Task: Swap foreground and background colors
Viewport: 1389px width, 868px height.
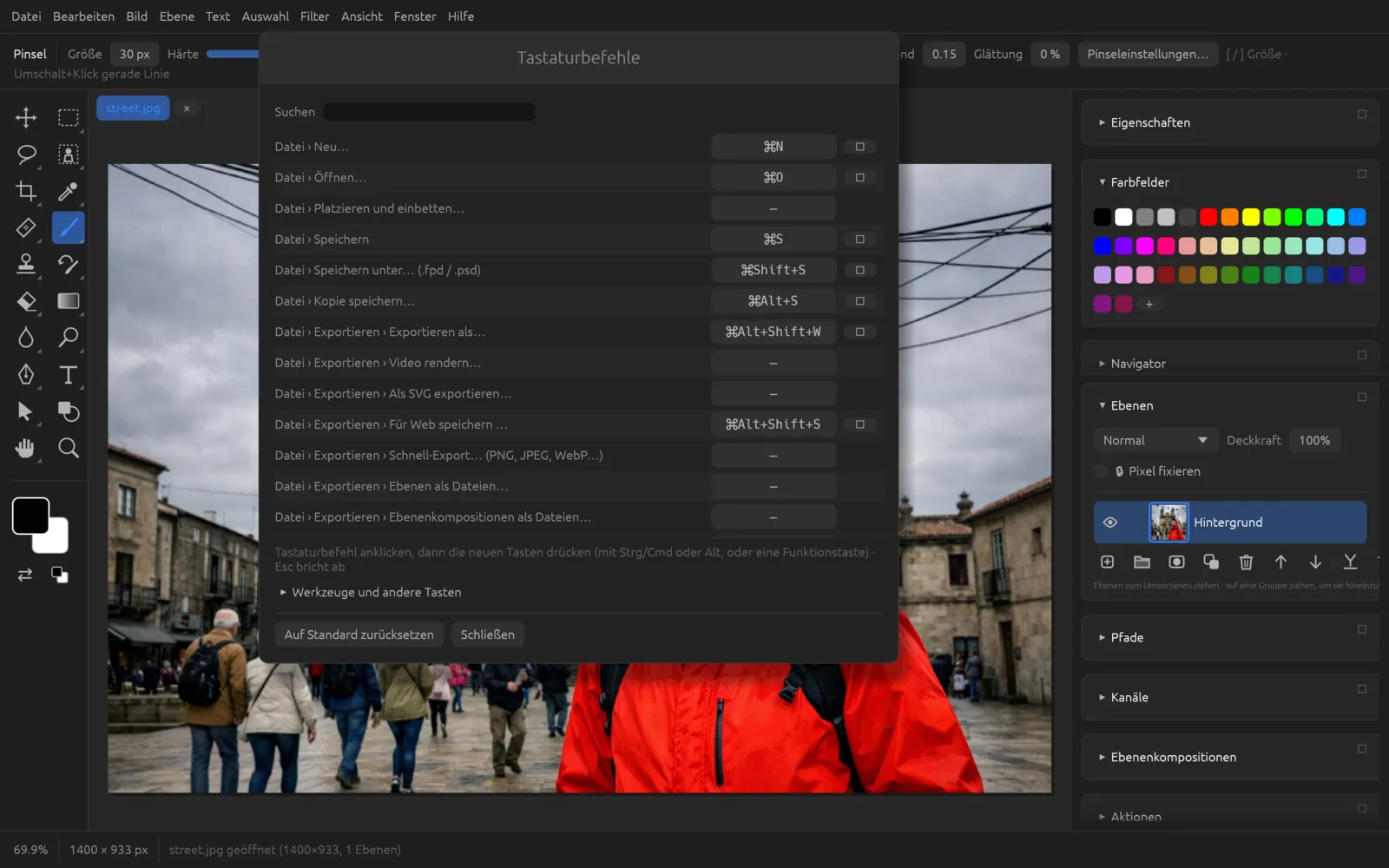Action: [x=25, y=575]
